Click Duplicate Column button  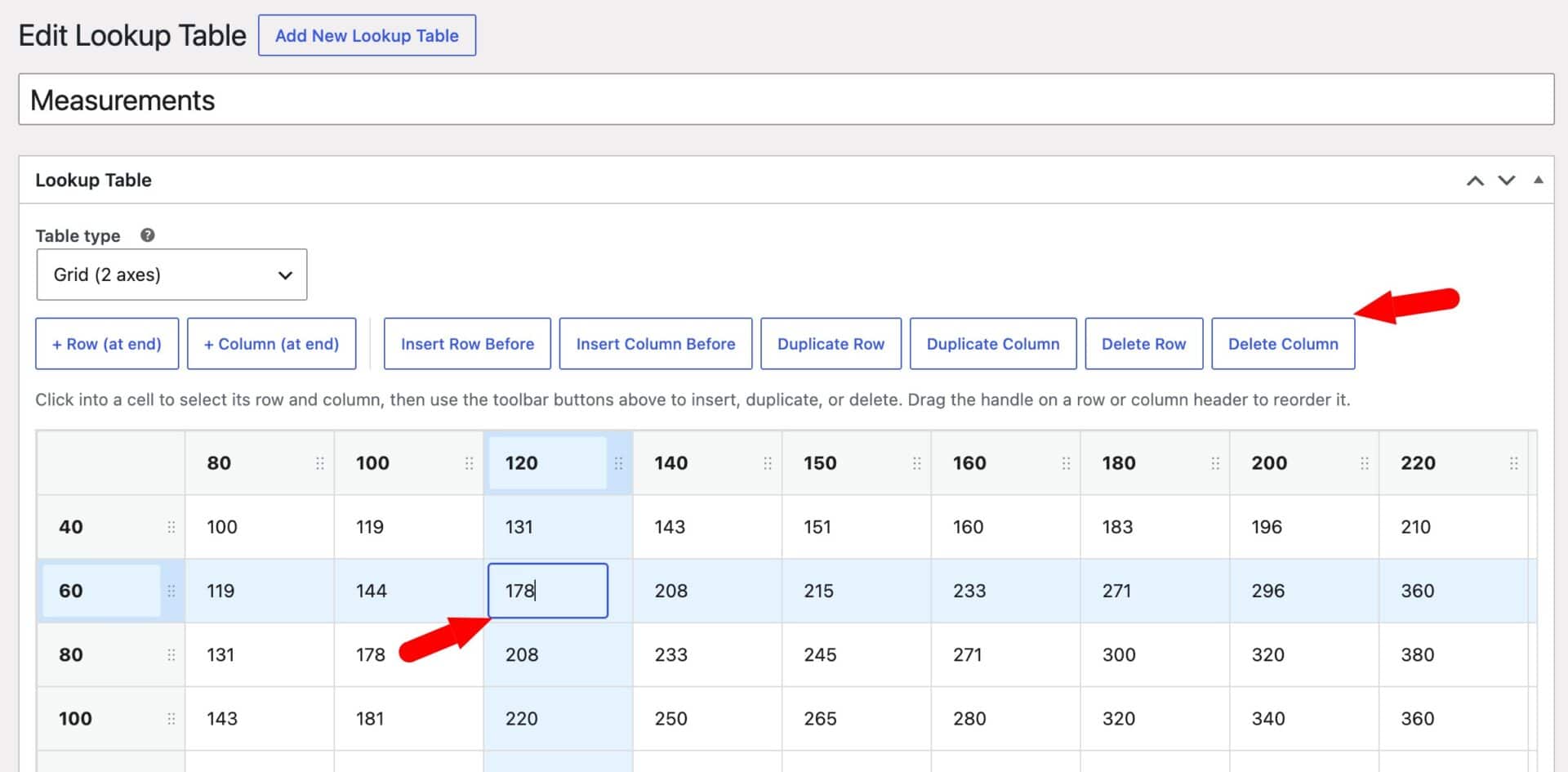tap(993, 344)
